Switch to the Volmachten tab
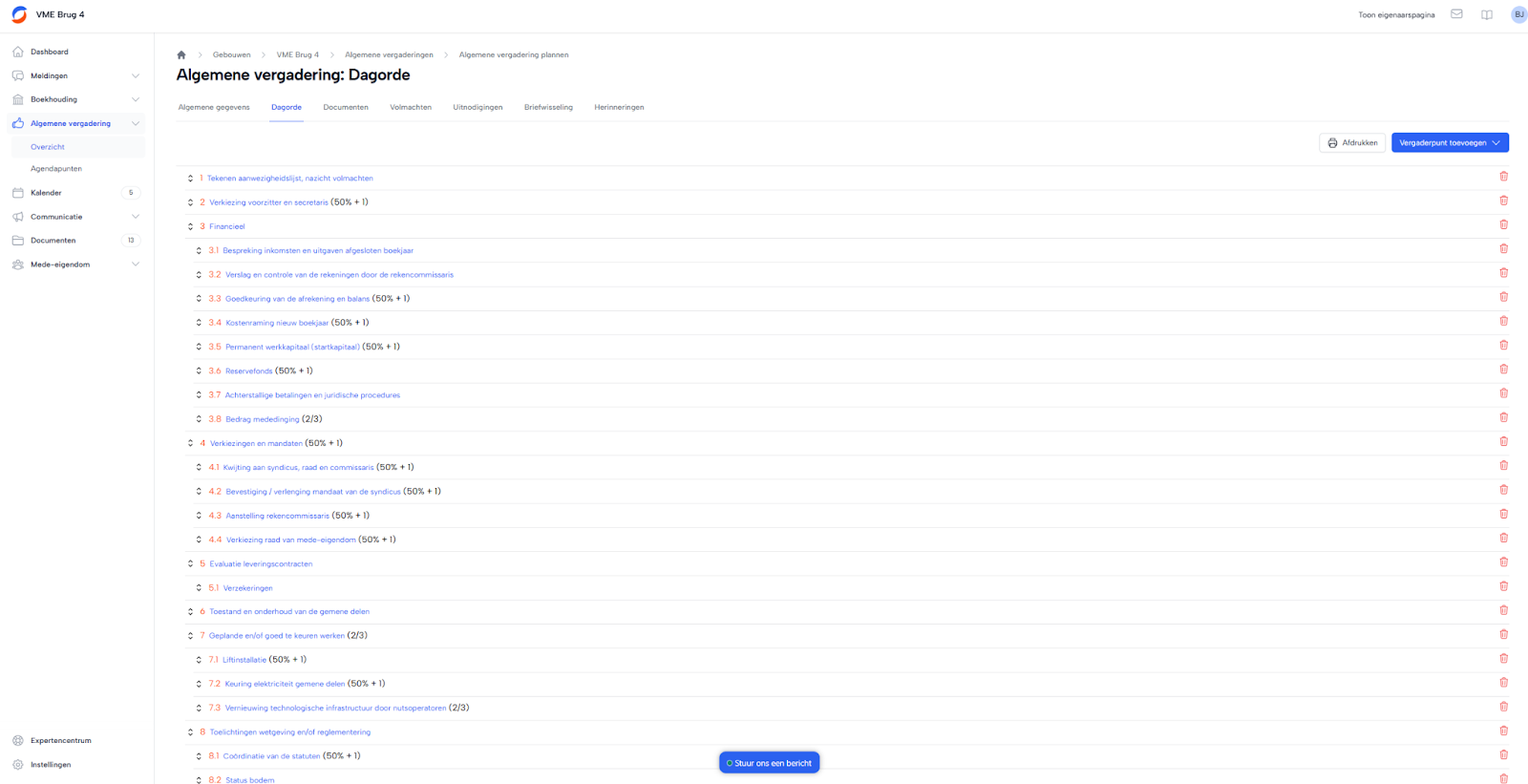This screenshot has width=1528, height=784. [411, 107]
